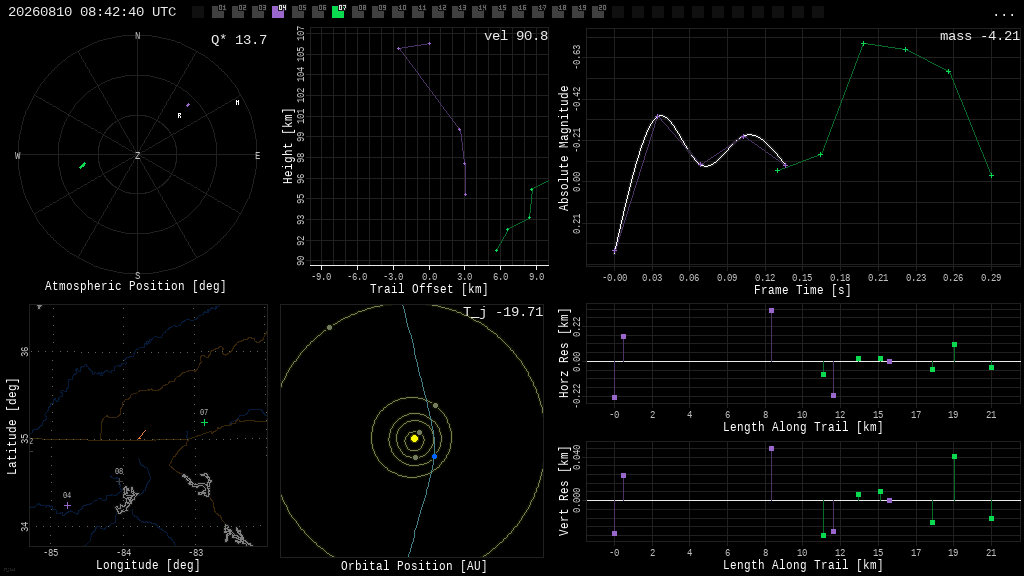The image size is (1024, 576).
Task: Click the purple trail in sky plot
Action: click(x=188, y=104)
